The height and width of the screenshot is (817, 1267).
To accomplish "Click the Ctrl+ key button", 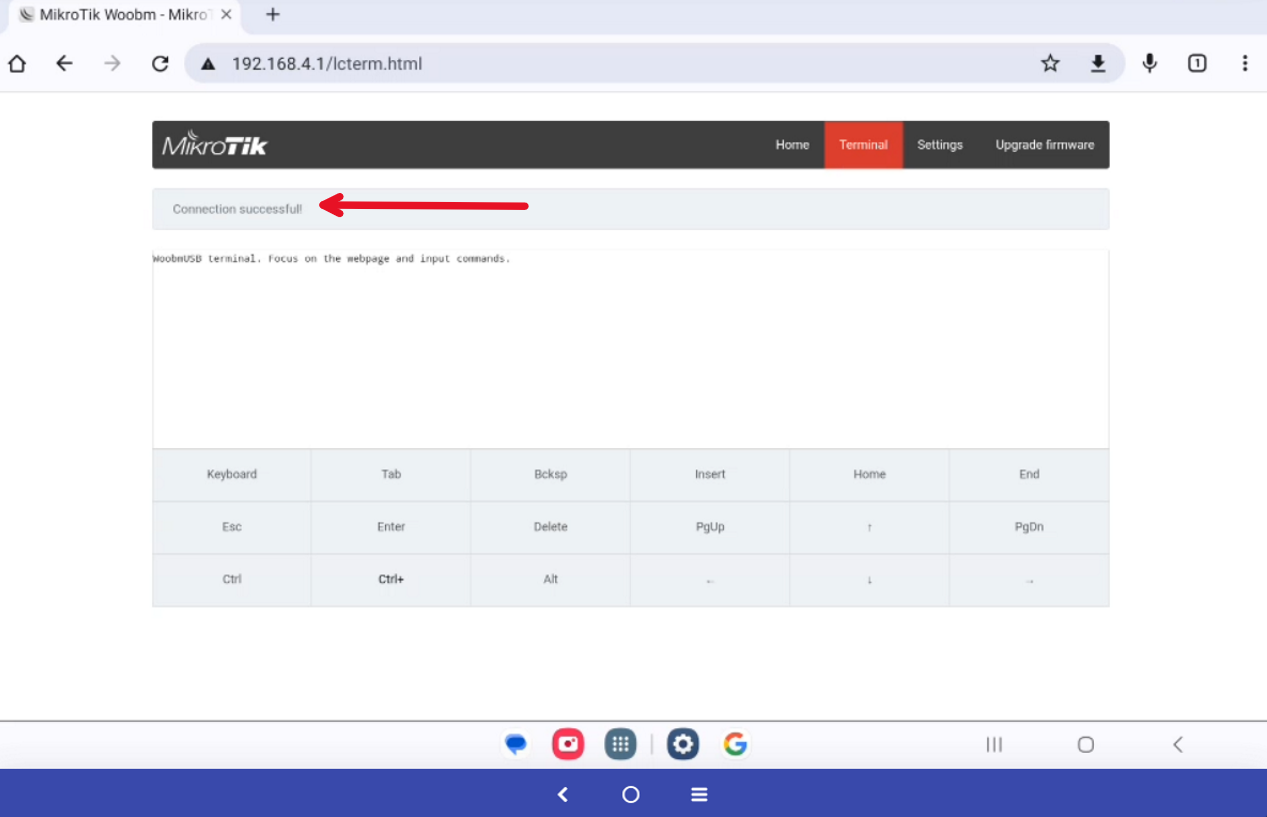I will (391, 580).
